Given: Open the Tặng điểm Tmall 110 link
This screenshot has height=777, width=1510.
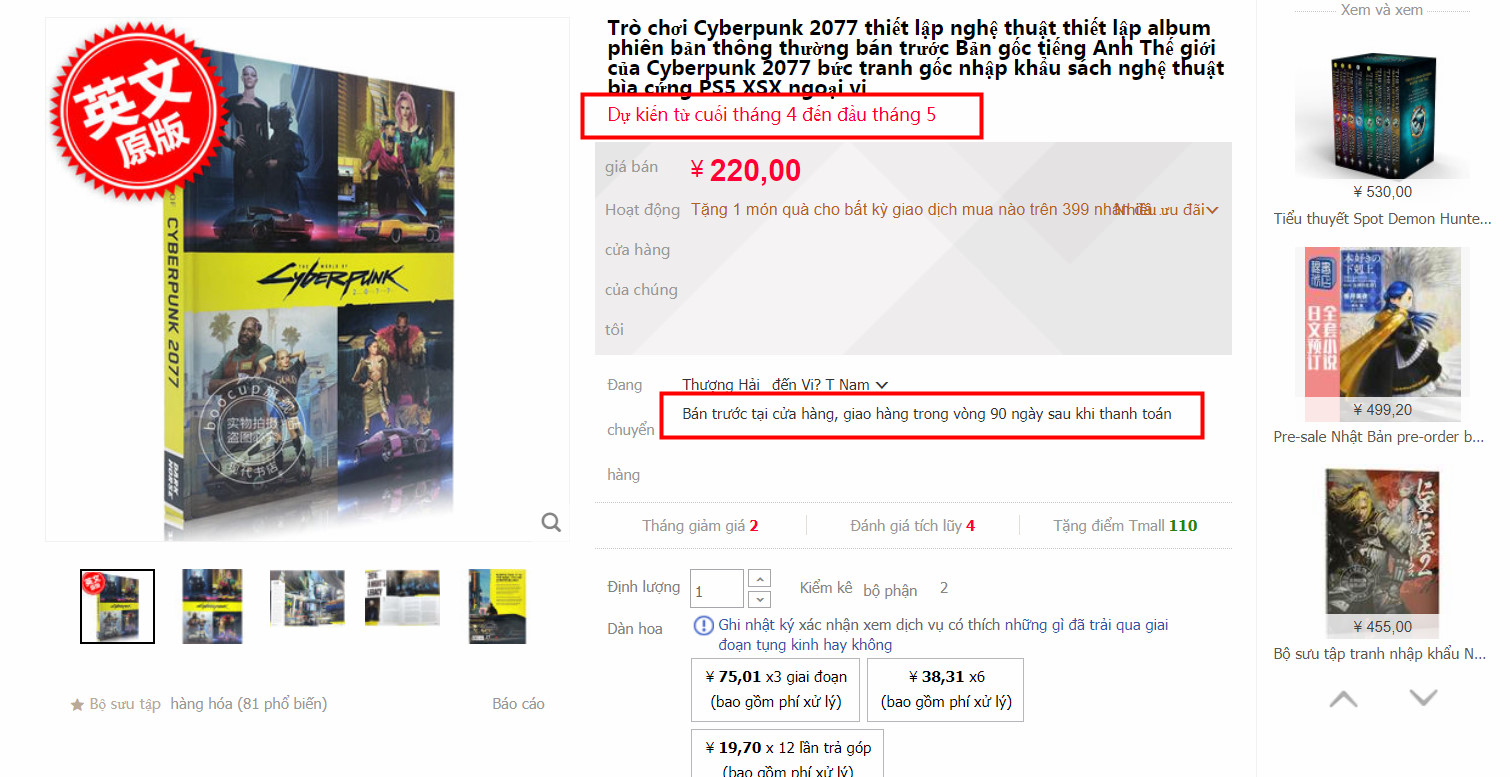Looking at the screenshot, I should pos(1125,526).
